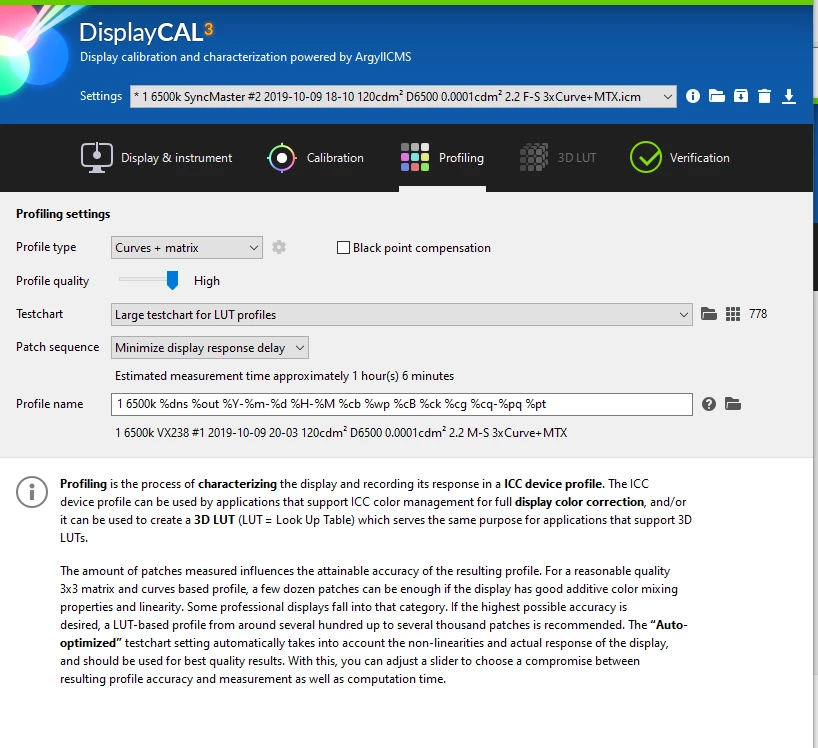Click the resolved profile name preview text

point(341,432)
